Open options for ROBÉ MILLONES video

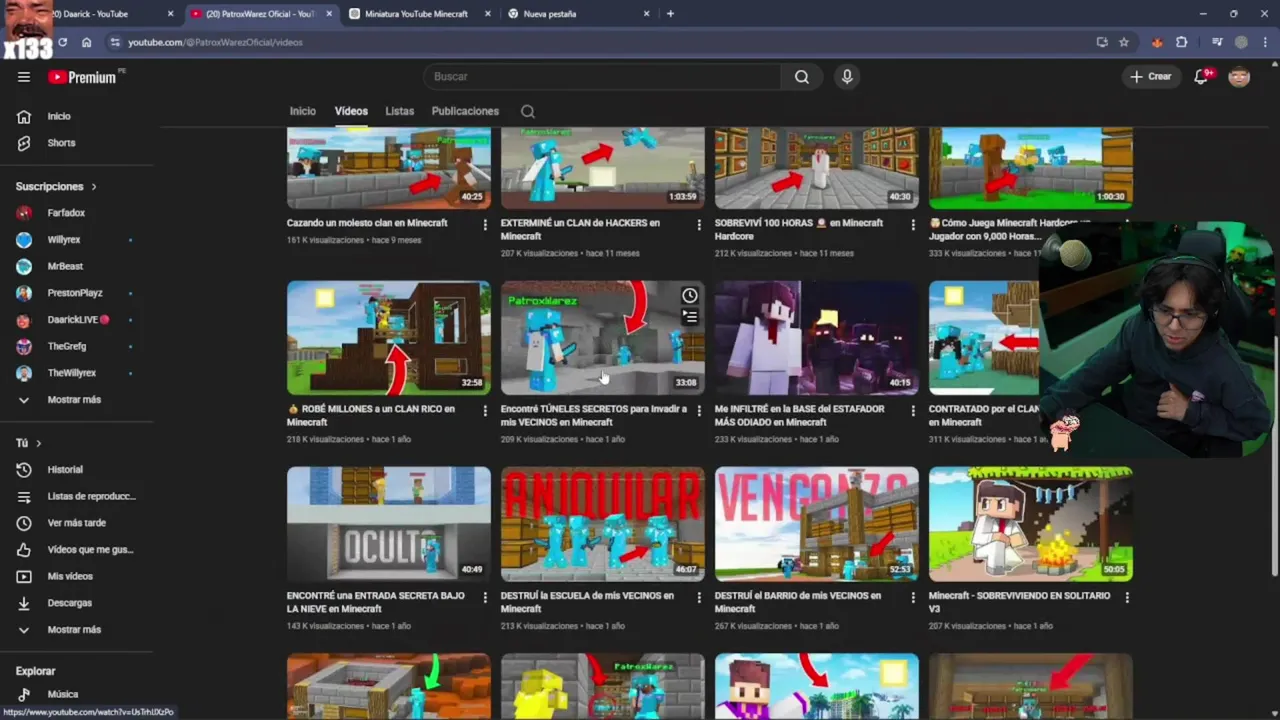[x=485, y=411]
